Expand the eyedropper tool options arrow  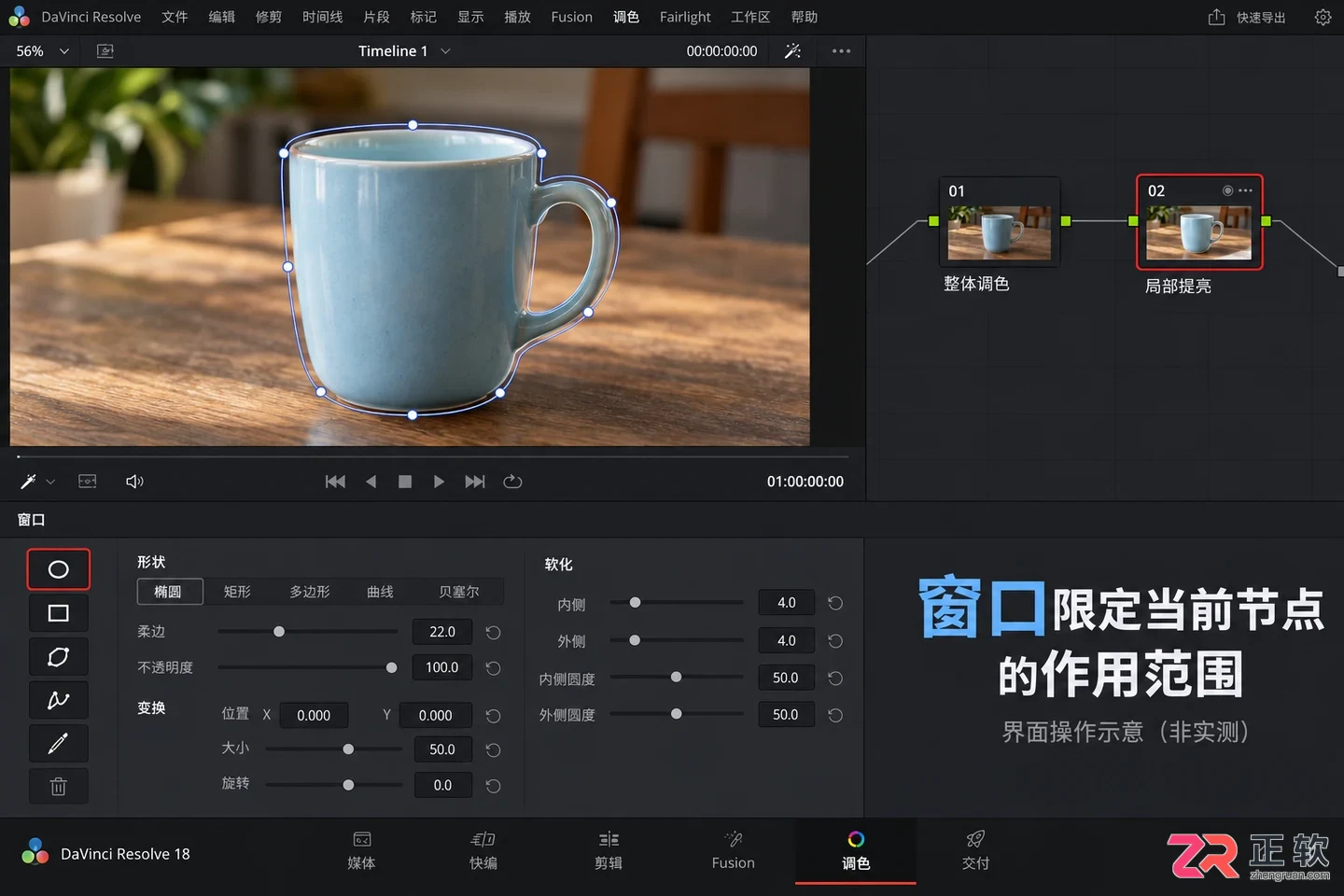(50, 482)
